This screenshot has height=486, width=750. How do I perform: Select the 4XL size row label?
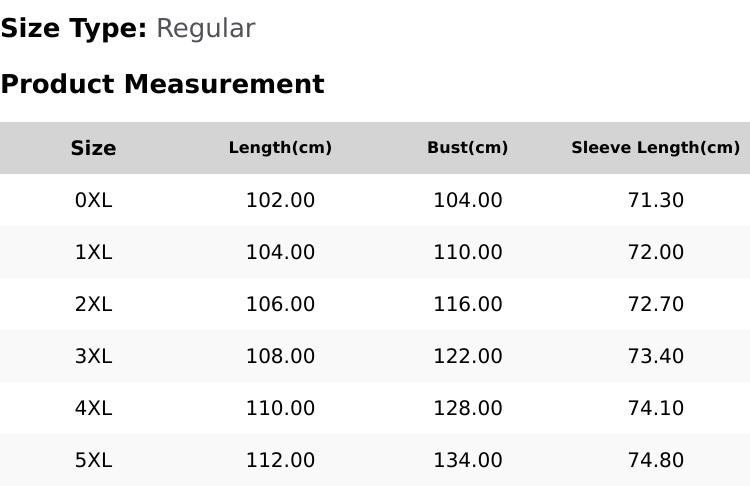coord(93,409)
